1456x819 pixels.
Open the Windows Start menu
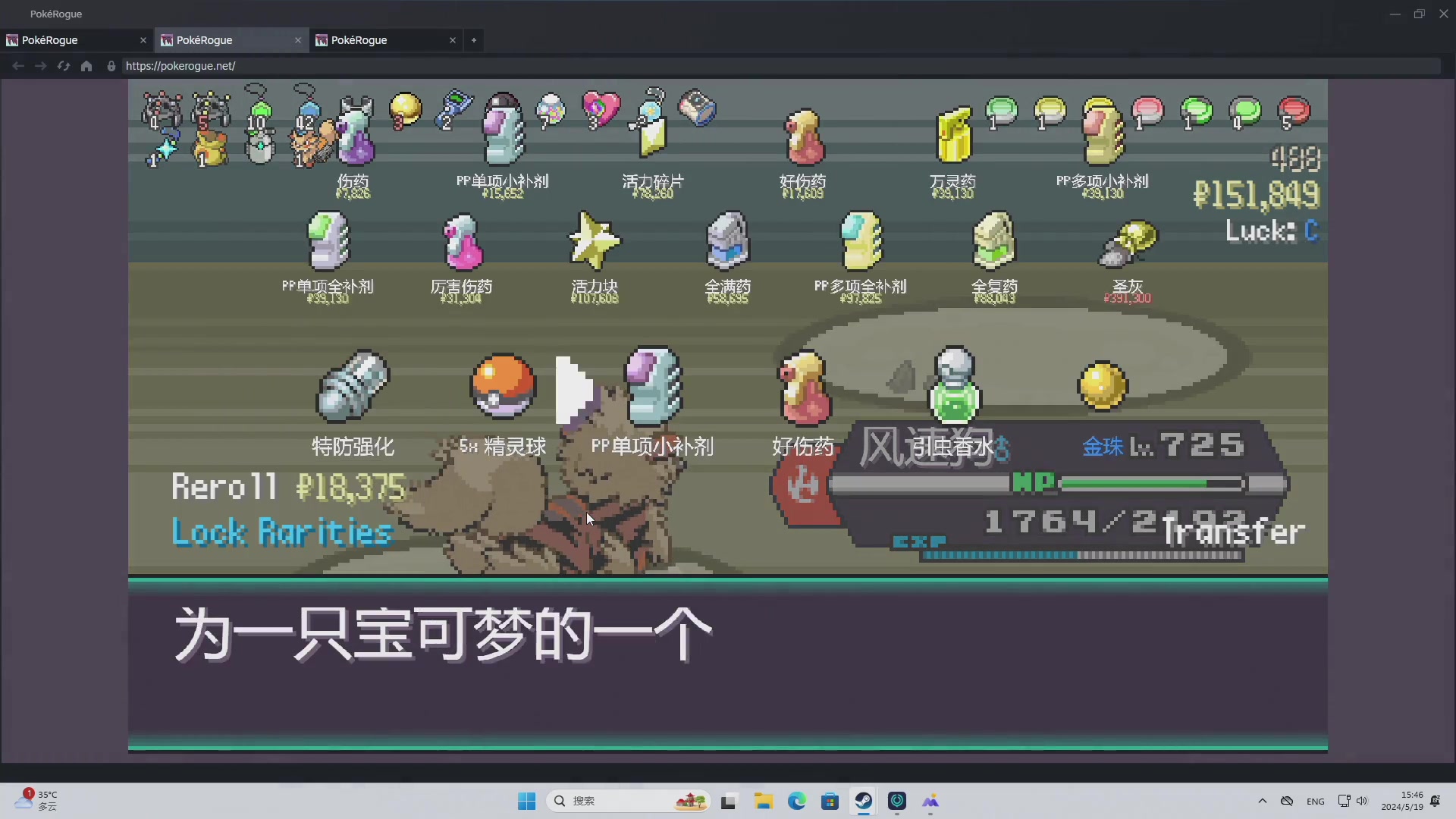(527, 801)
